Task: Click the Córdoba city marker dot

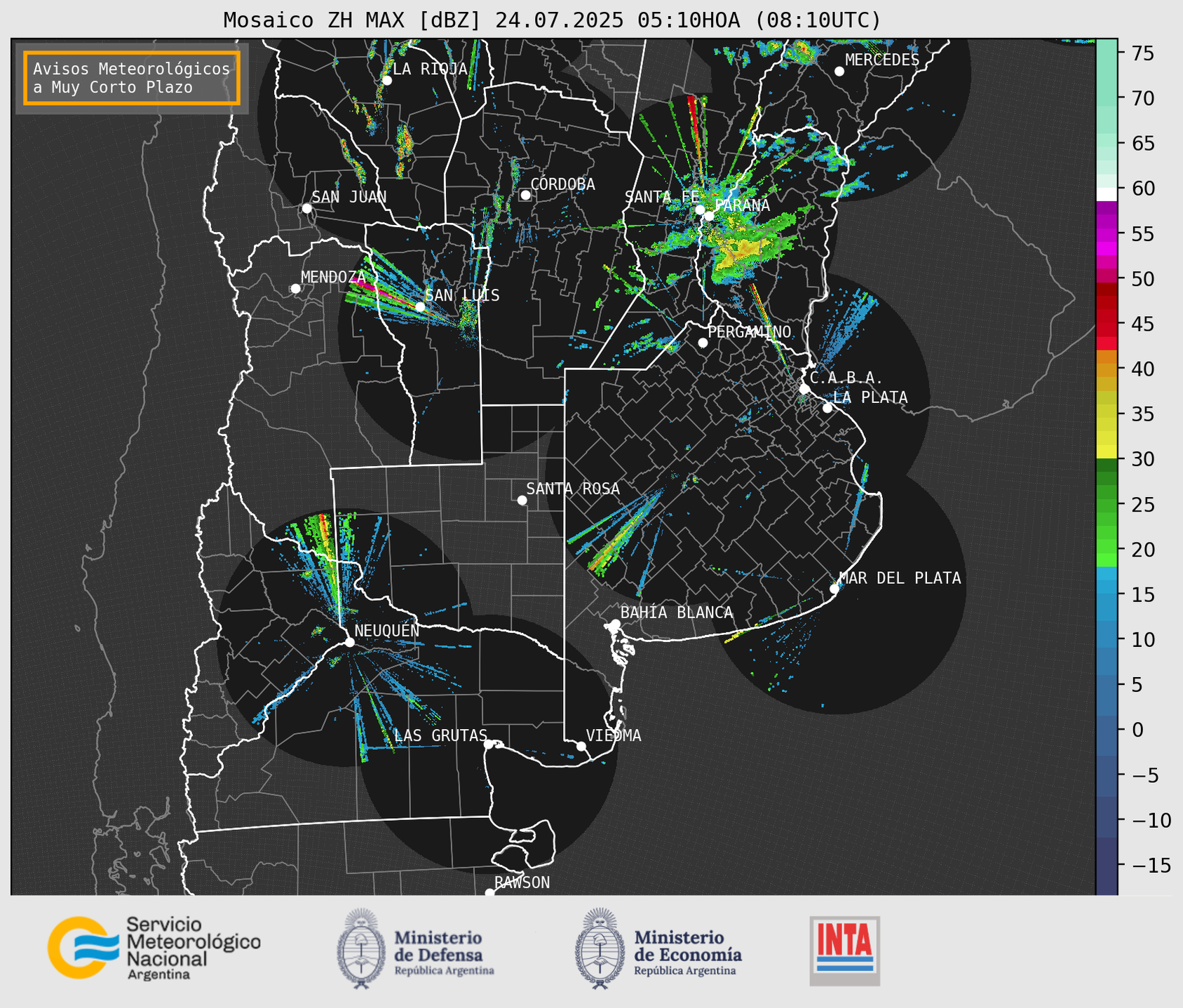Action: (x=525, y=195)
